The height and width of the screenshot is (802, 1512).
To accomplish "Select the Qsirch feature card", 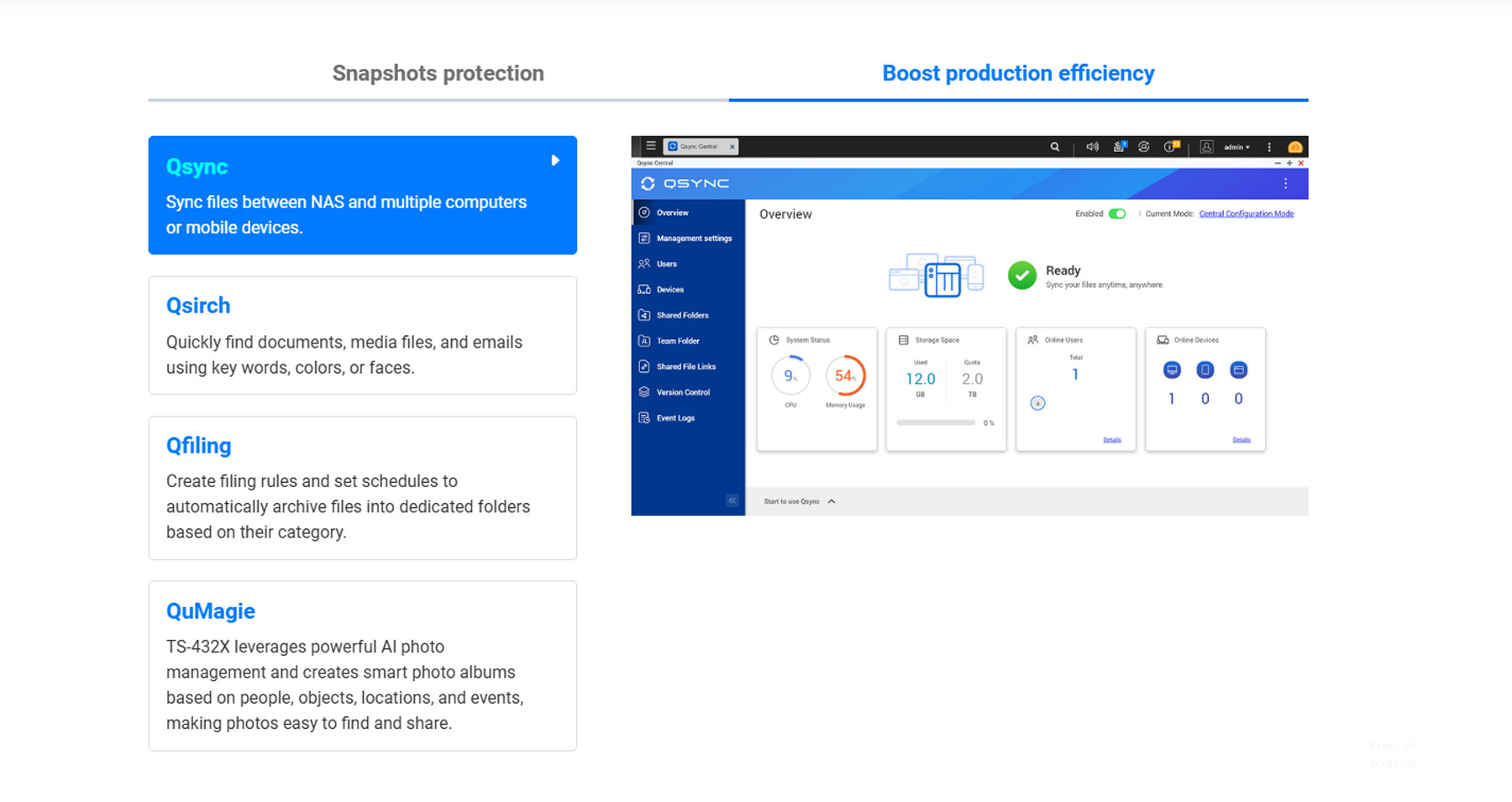I will pos(362,335).
